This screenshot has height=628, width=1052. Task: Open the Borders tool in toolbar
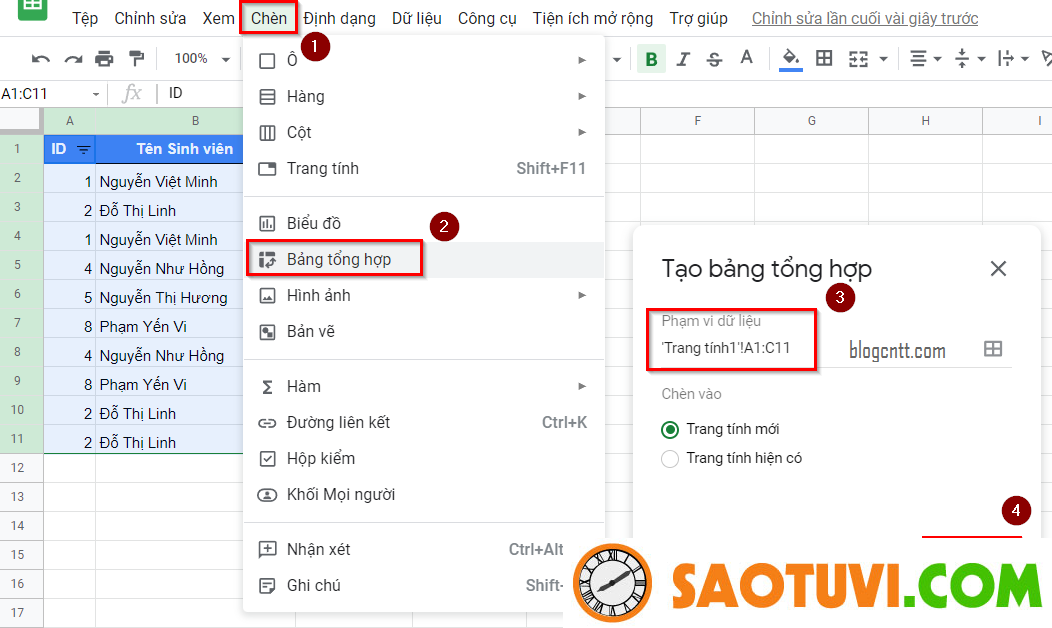click(x=824, y=59)
